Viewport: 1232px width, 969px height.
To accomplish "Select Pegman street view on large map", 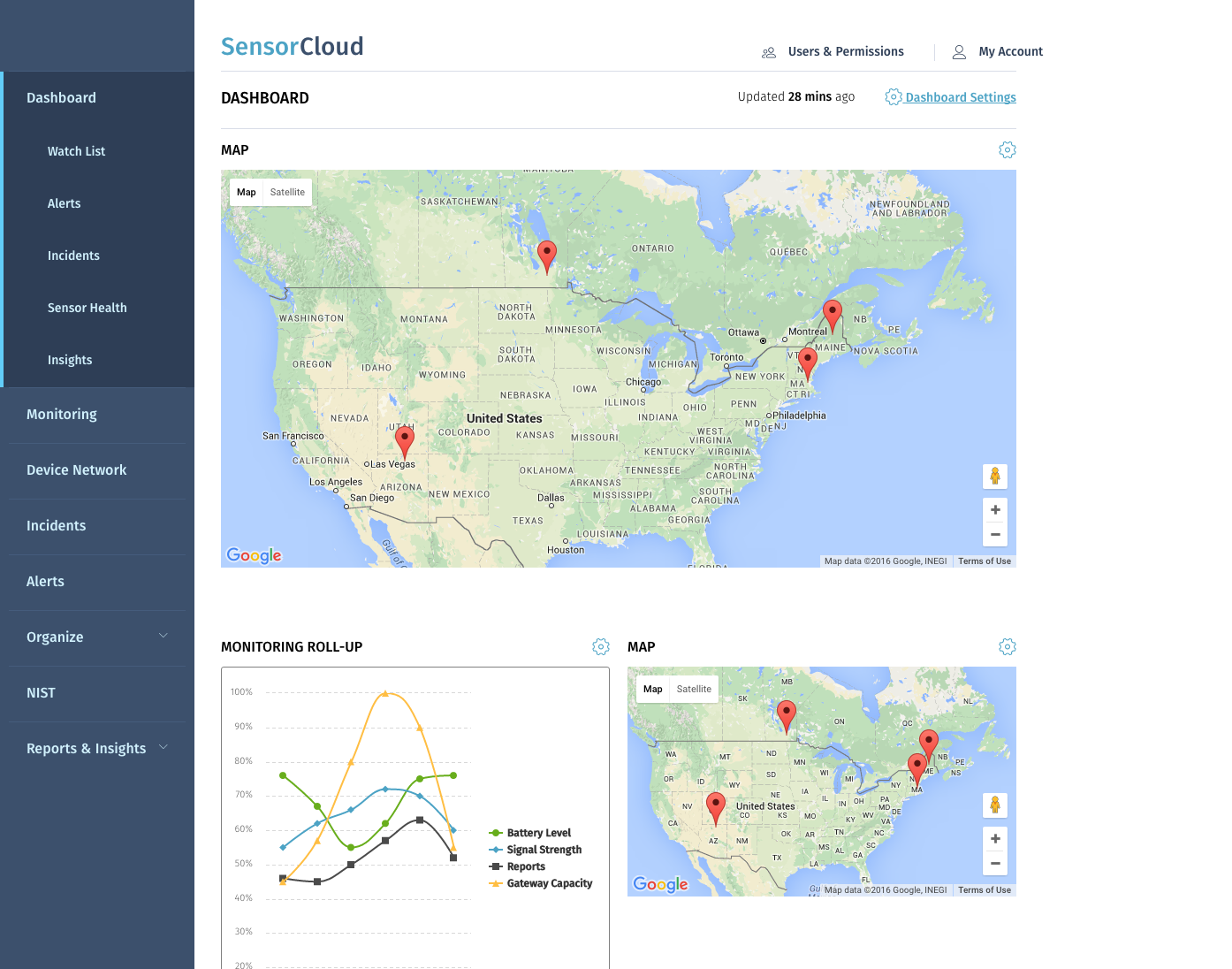I will pyautogui.click(x=995, y=477).
